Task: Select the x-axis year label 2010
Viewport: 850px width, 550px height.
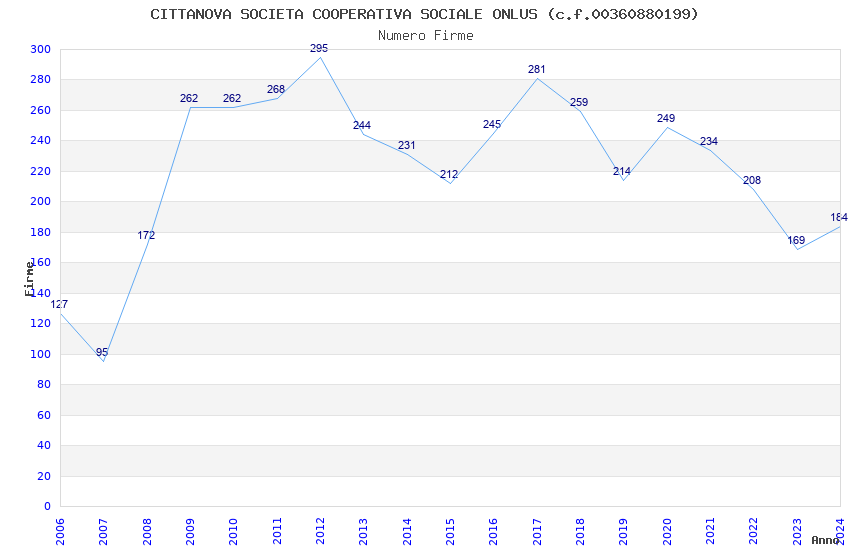Action: [x=233, y=531]
